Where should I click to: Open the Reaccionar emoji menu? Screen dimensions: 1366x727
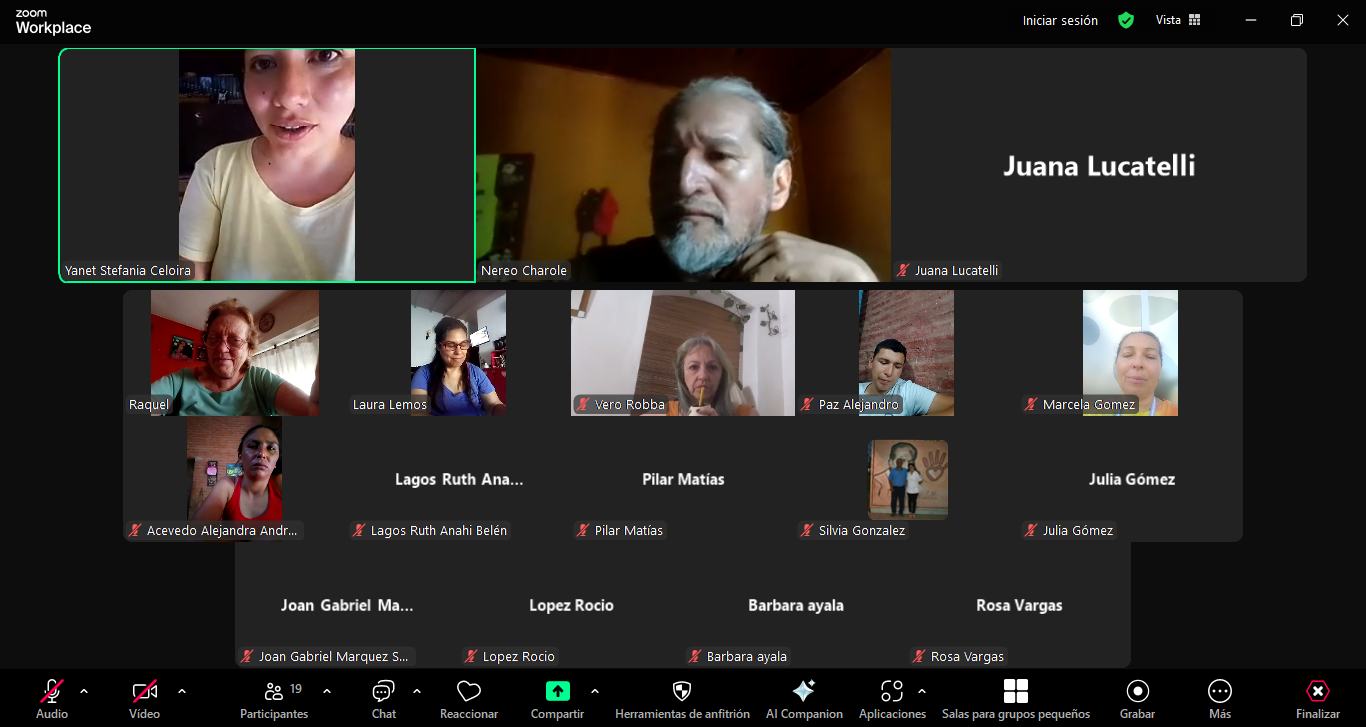point(468,698)
